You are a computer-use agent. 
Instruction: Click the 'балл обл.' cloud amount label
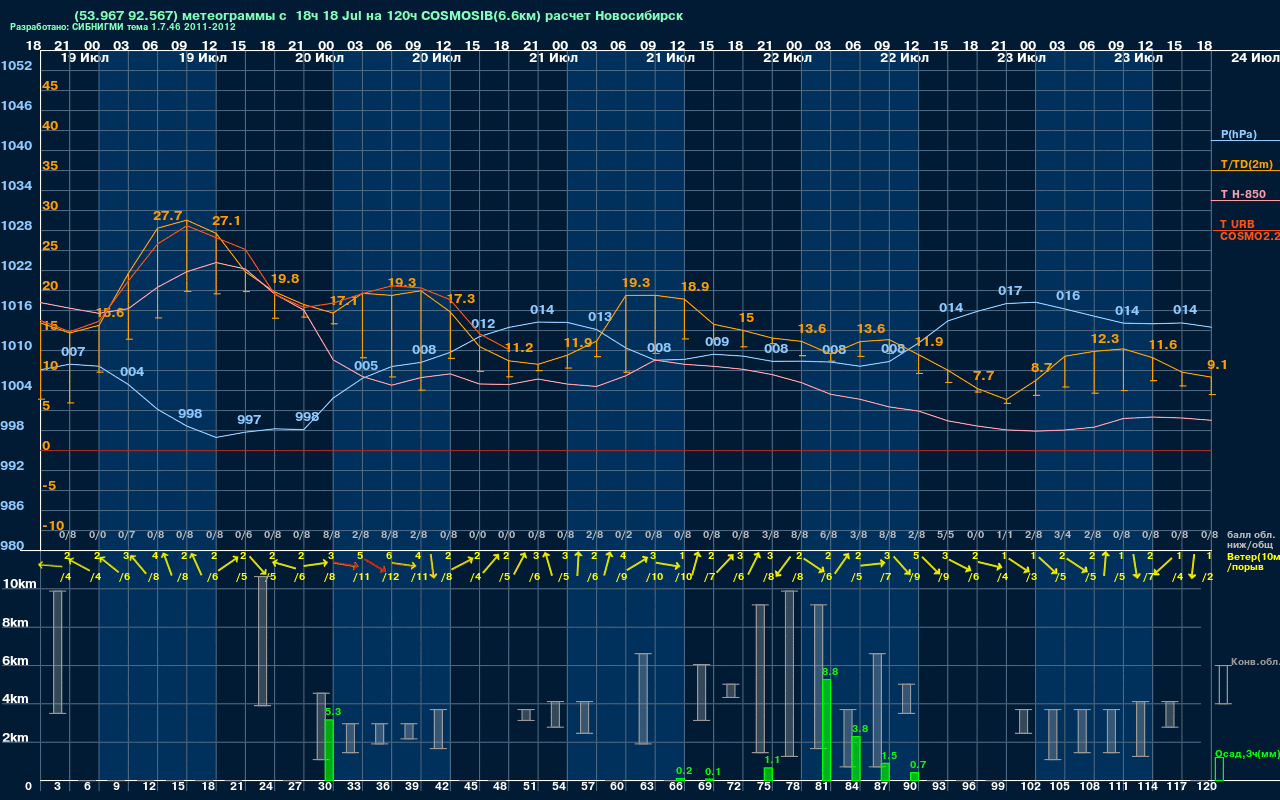pos(1250,535)
